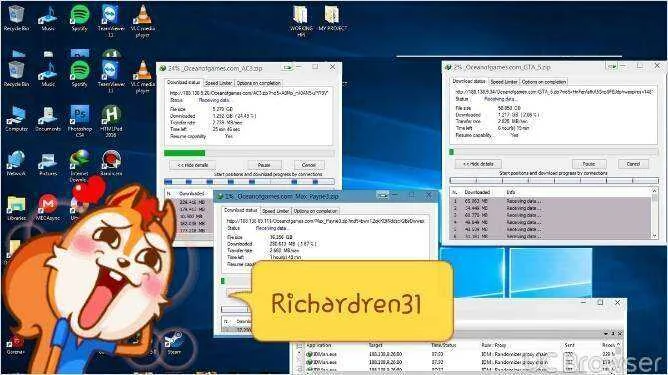Pause the GTA_5.zip download
Image resolution: width=668 pixels, height=375 pixels.
(589, 164)
